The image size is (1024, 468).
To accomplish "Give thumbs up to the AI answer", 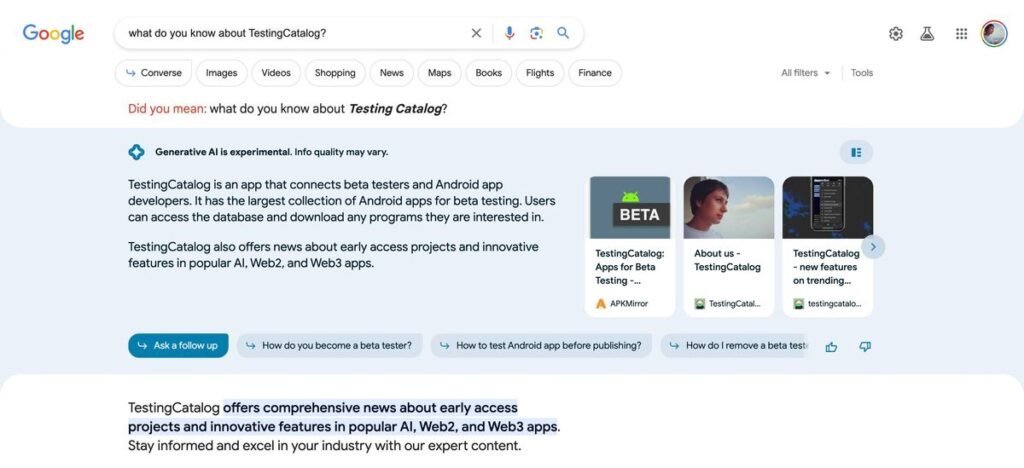I will pyautogui.click(x=831, y=347).
